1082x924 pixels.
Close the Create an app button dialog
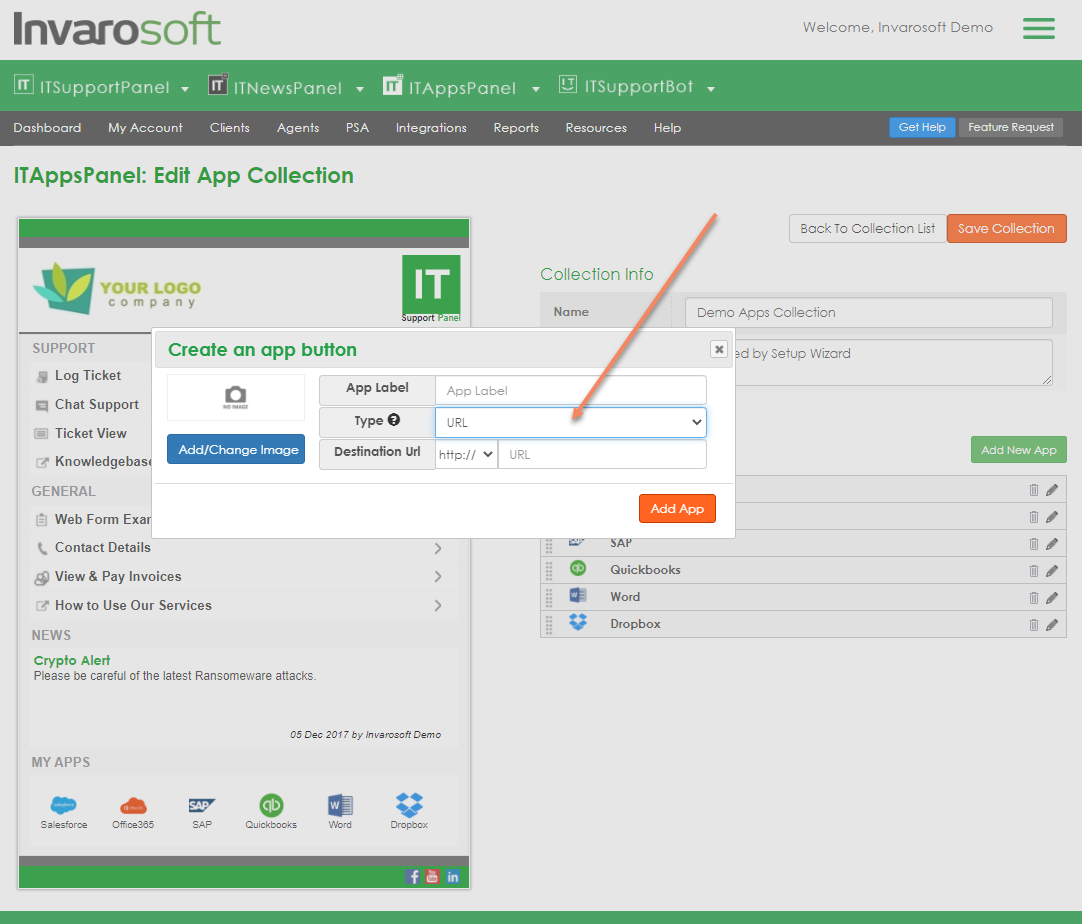pyautogui.click(x=718, y=349)
